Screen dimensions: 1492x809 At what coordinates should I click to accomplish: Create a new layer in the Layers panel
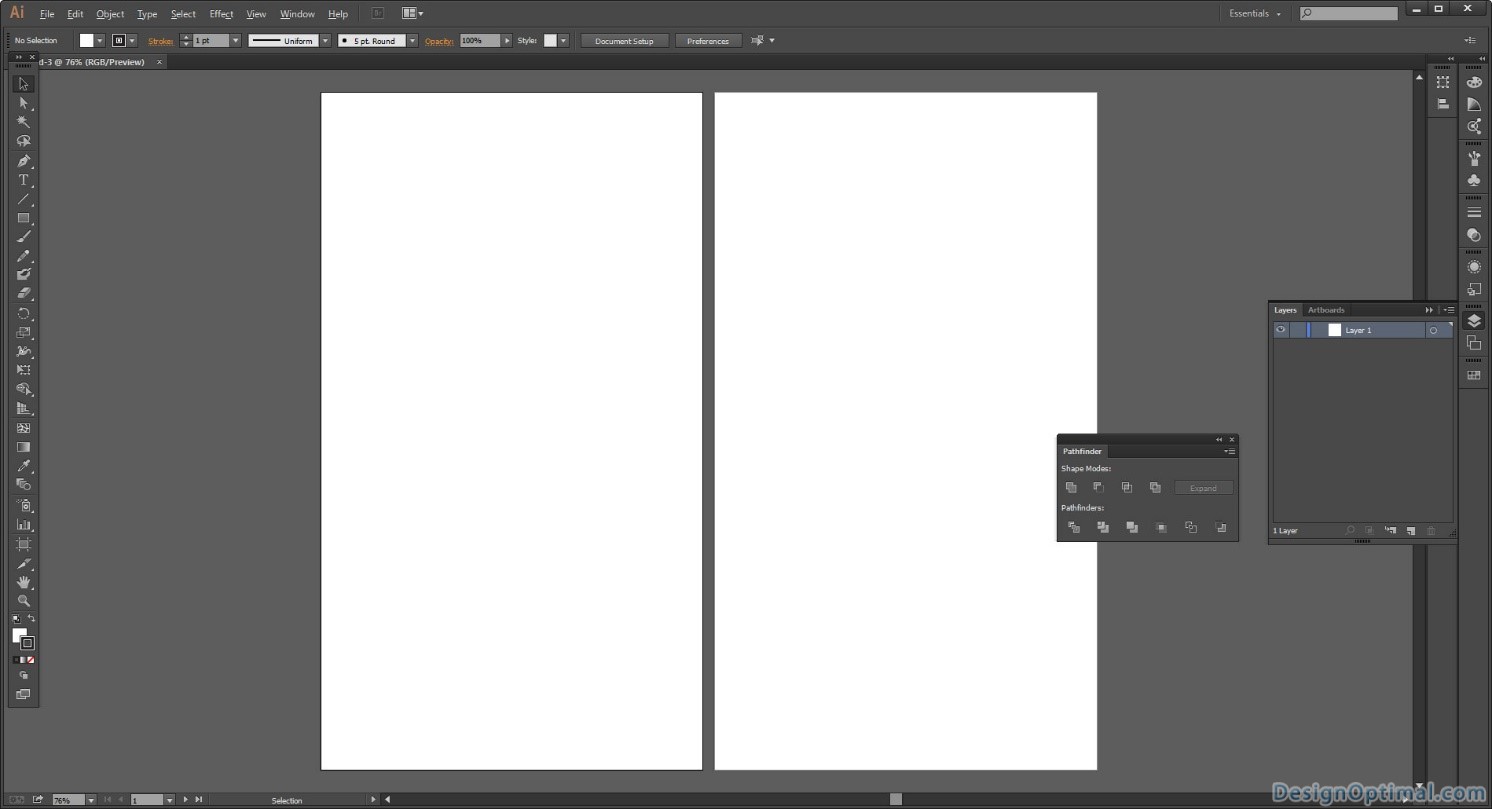1411,531
